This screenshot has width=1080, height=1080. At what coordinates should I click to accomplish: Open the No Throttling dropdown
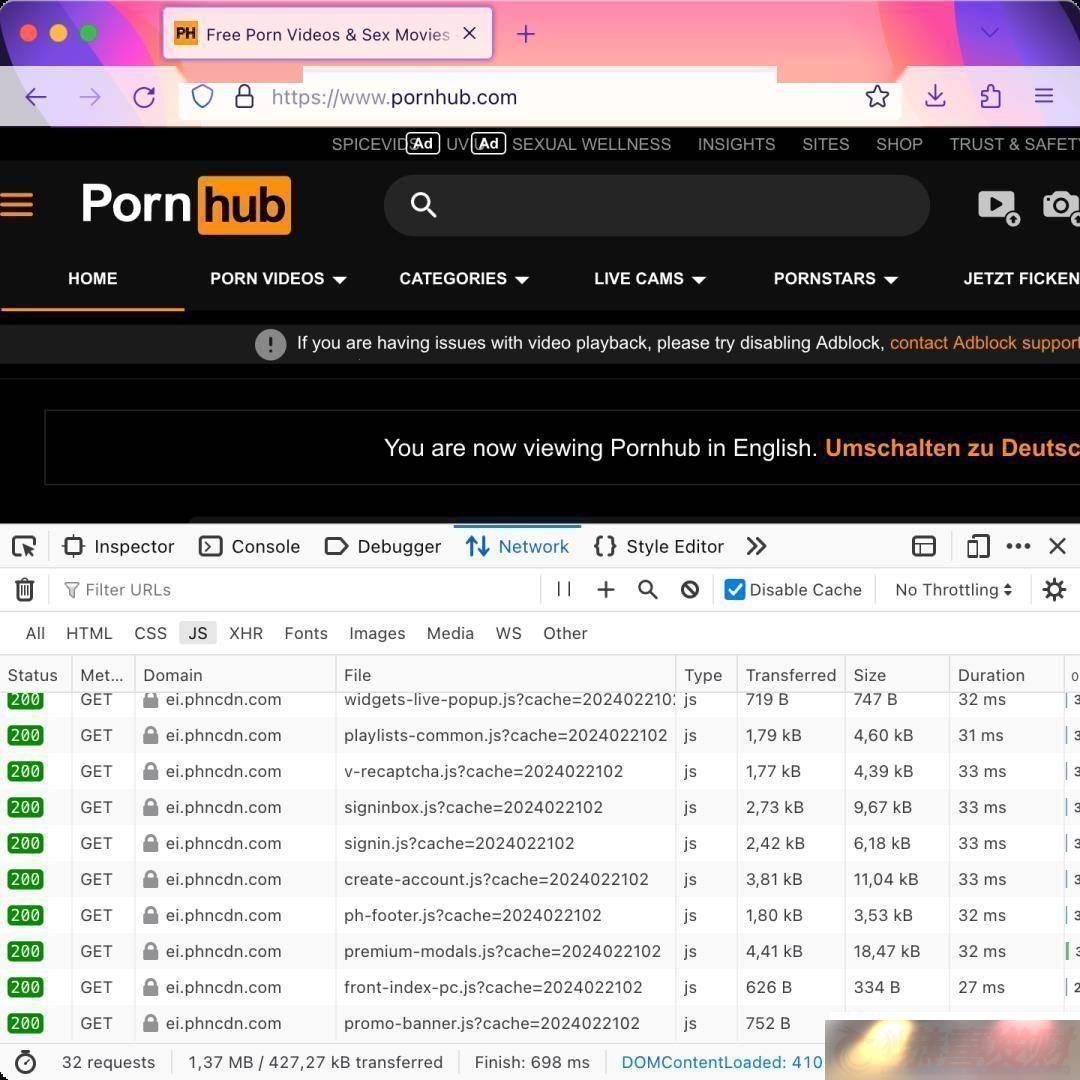click(953, 590)
